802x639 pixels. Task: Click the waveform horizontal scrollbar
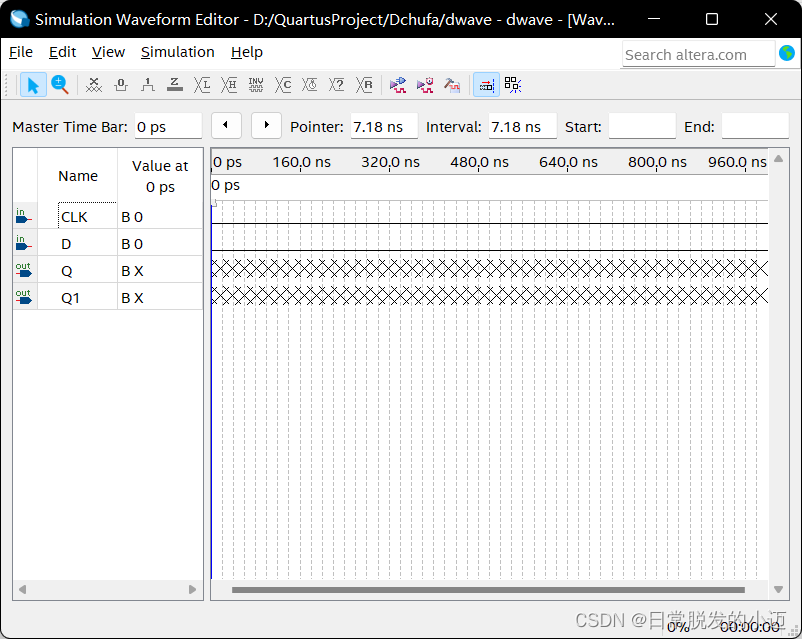coord(488,590)
